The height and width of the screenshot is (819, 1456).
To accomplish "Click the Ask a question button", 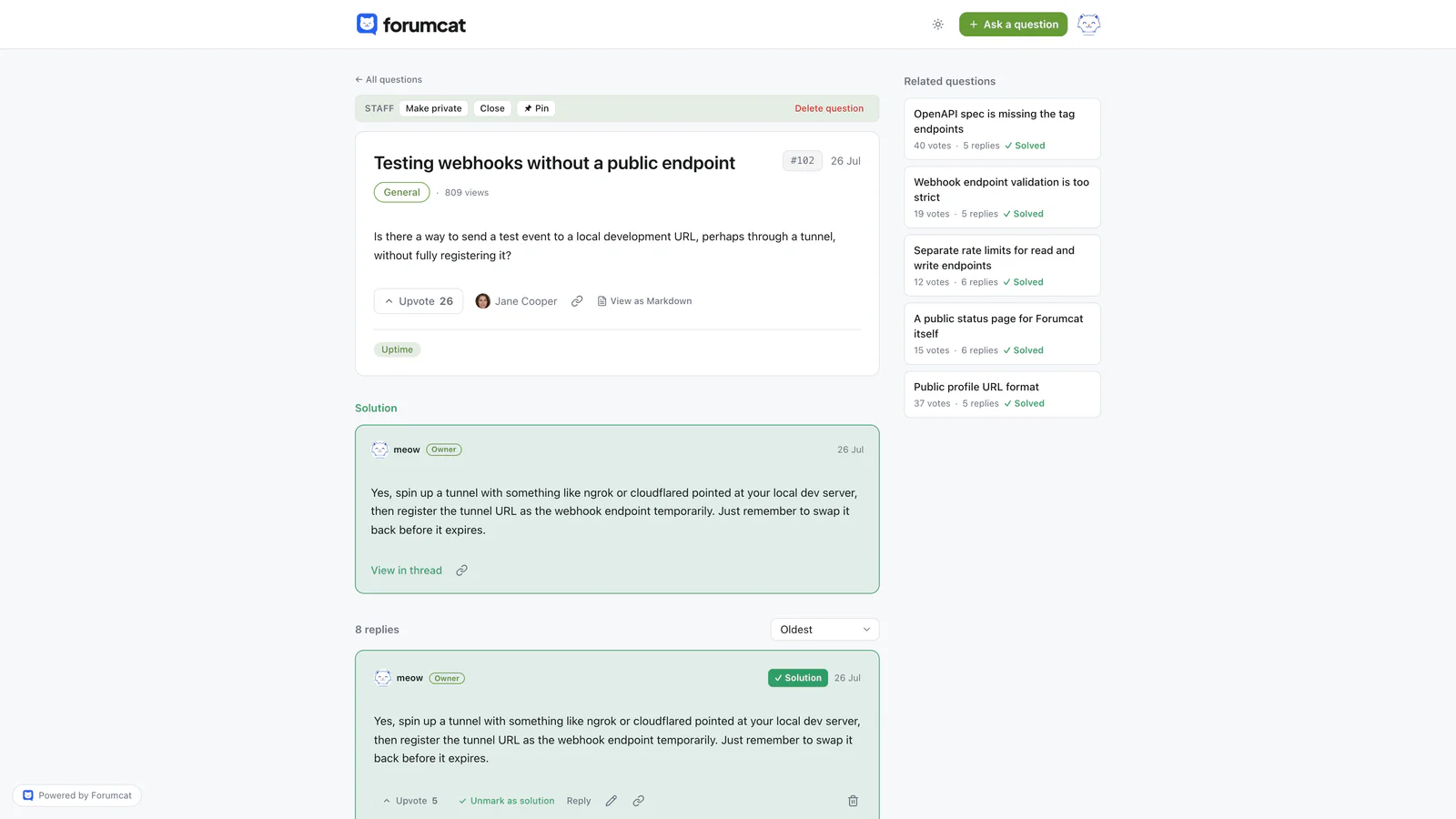I will coord(1013,25).
